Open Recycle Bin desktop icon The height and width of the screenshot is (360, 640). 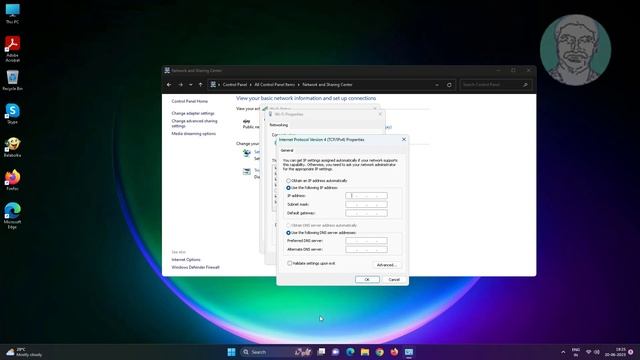click(x=12, y=80)
